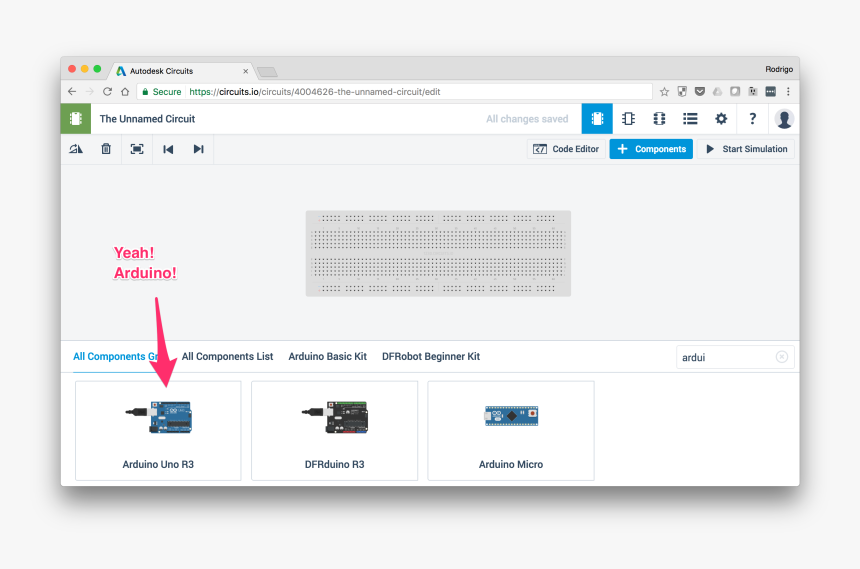
Task: Open circuit settings gear icon
Action: 721,119
